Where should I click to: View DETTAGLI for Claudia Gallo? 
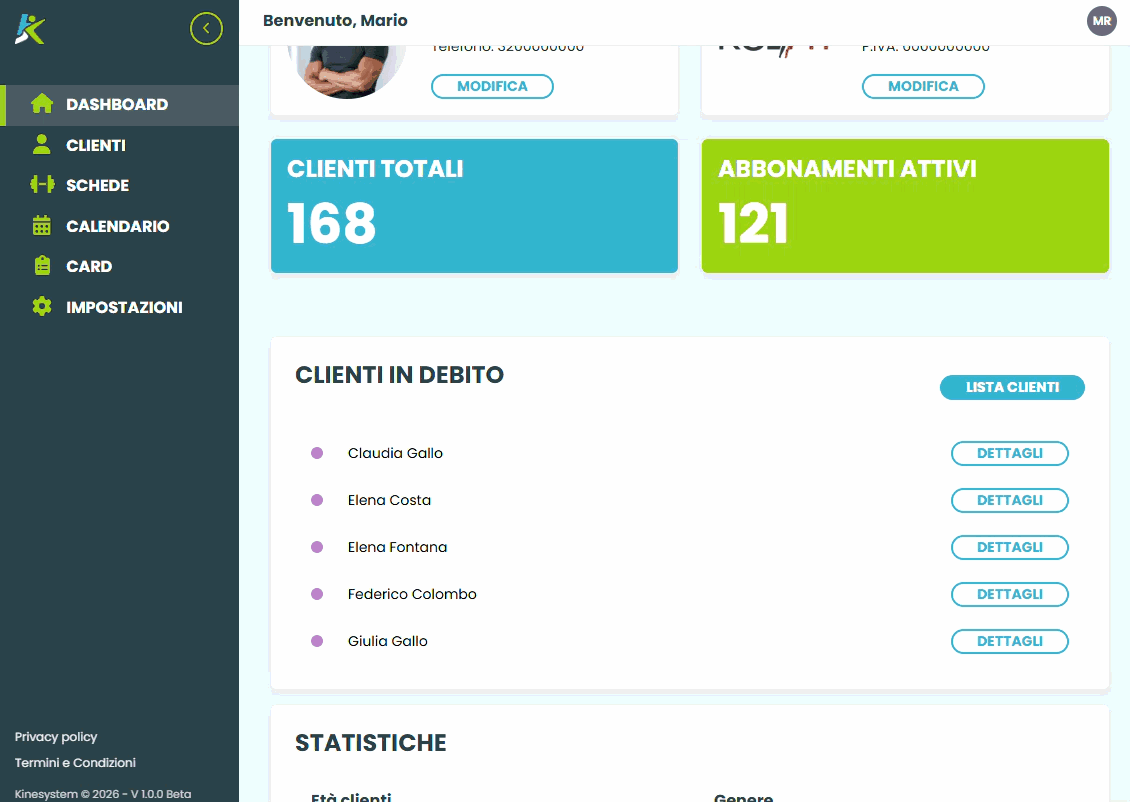tap(1010, 453)
